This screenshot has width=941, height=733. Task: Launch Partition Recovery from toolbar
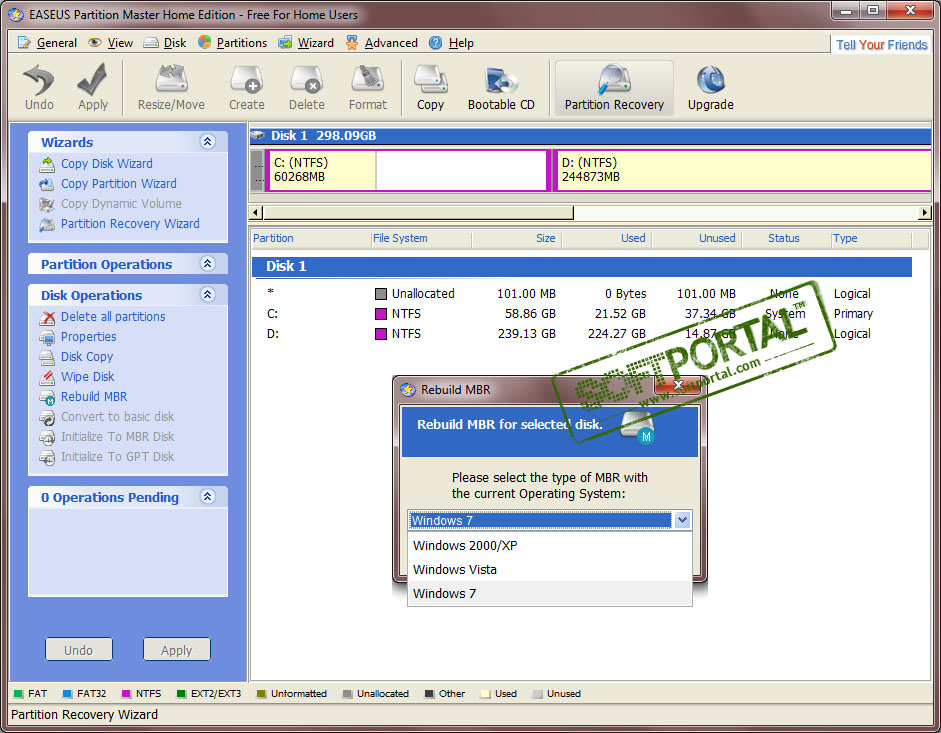pyautogui.click(x=614, y=87)
